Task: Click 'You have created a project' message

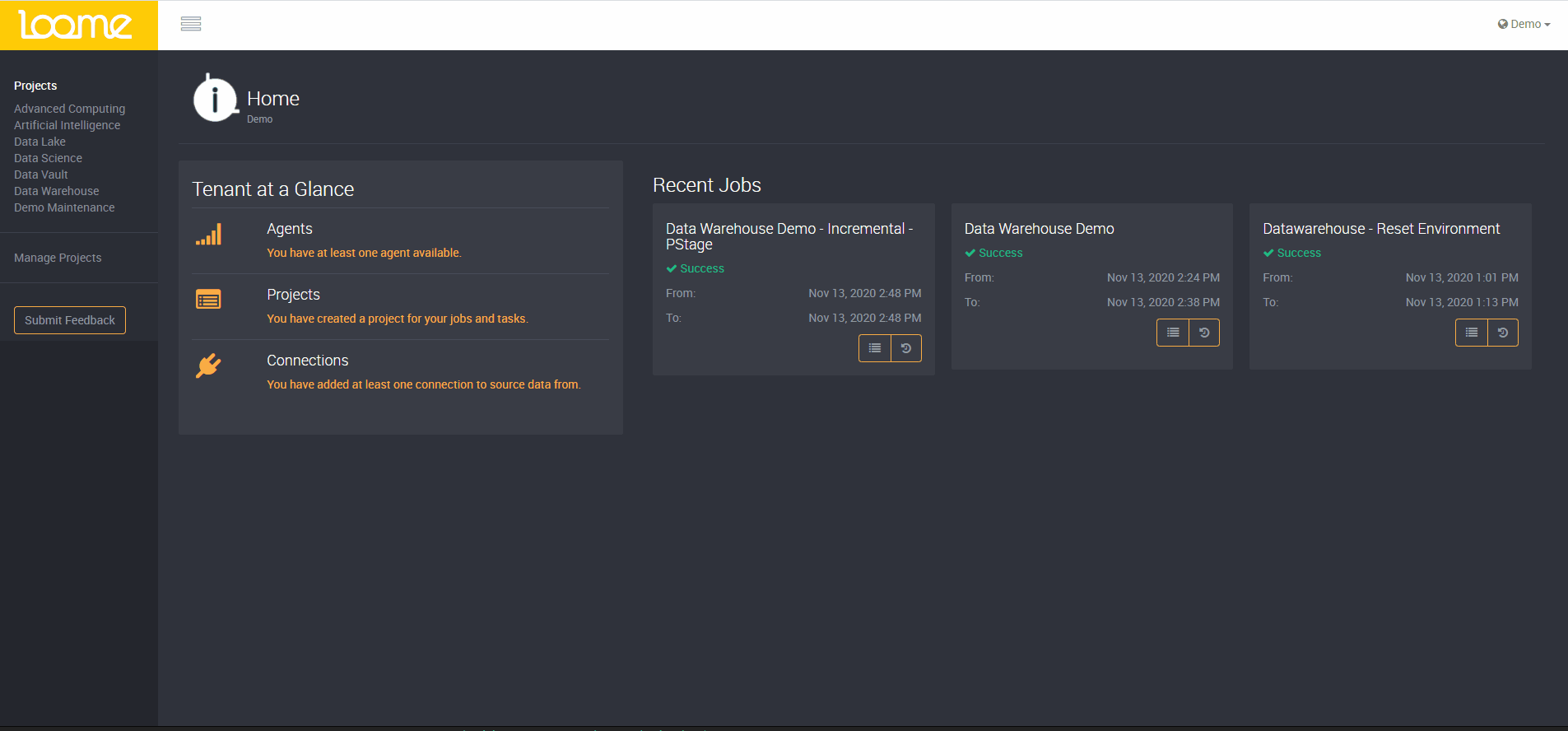Action: [x=398, y=319]
